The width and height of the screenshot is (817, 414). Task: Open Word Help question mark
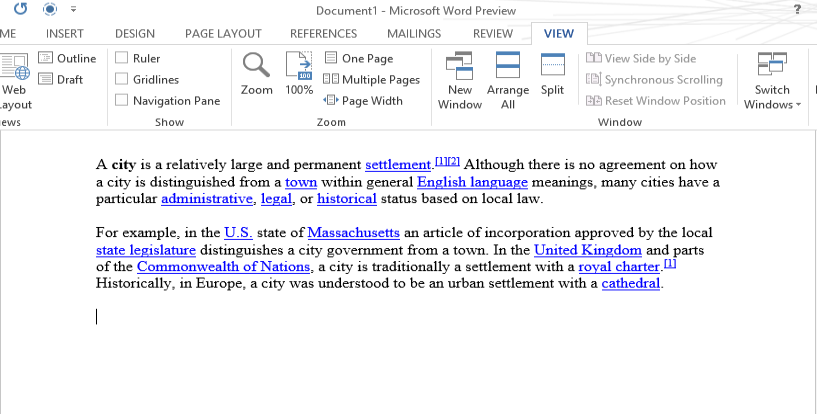[x=798, y=9]
